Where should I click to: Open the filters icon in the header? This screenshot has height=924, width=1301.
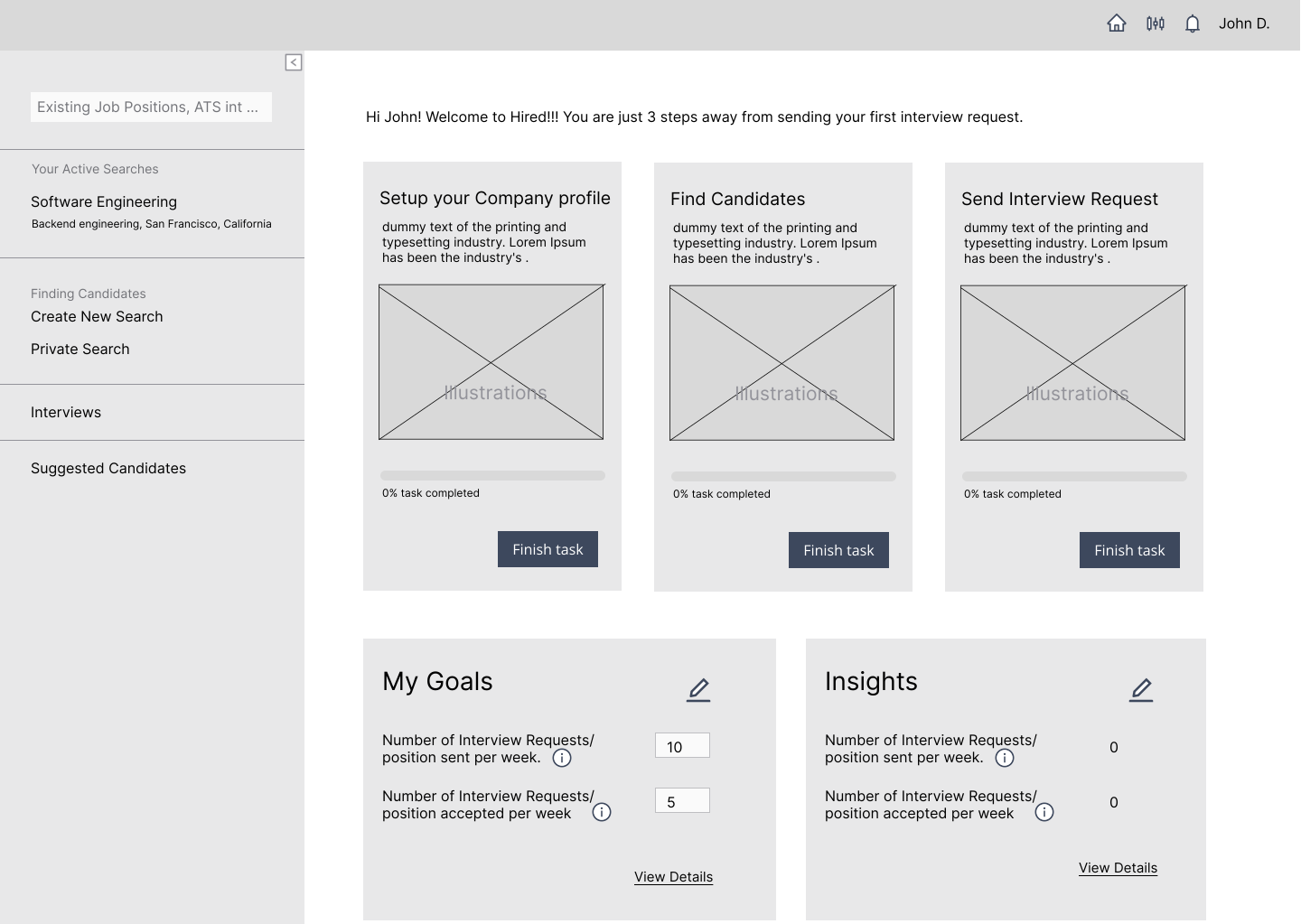(1155, 23)
